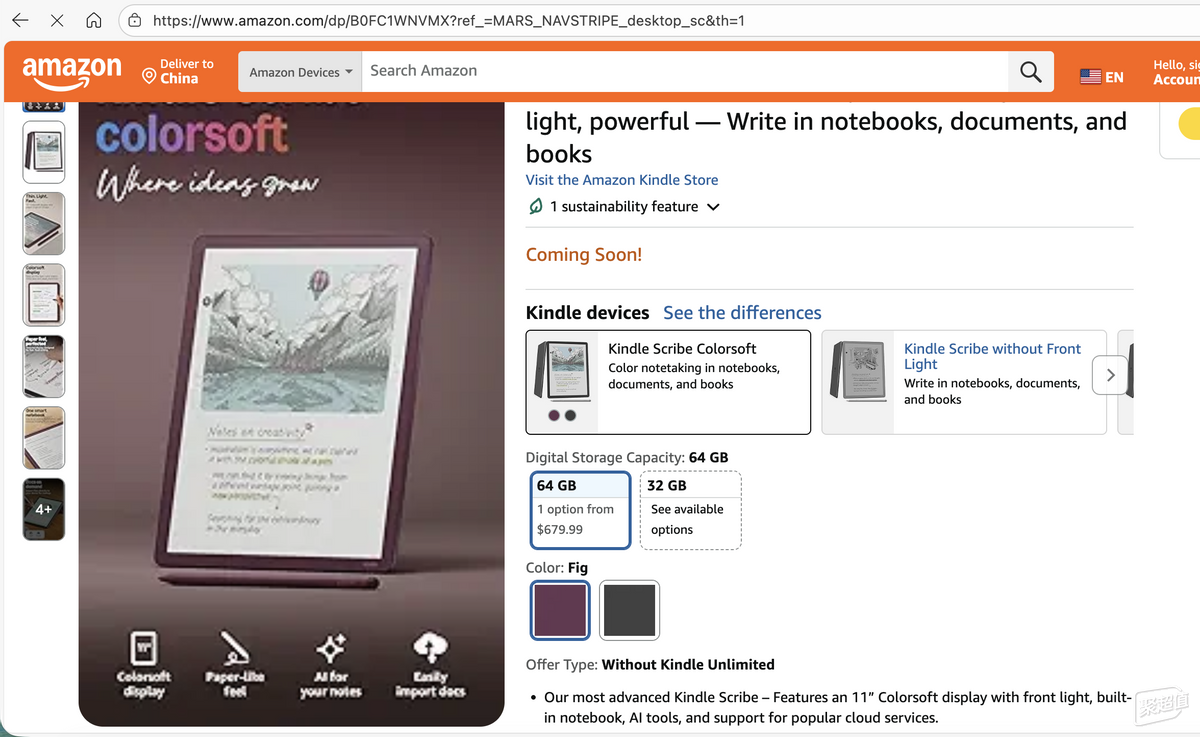Open deliver-to location pin
This screenshot has width=1200, height=737.
click(x=149, y=76)
